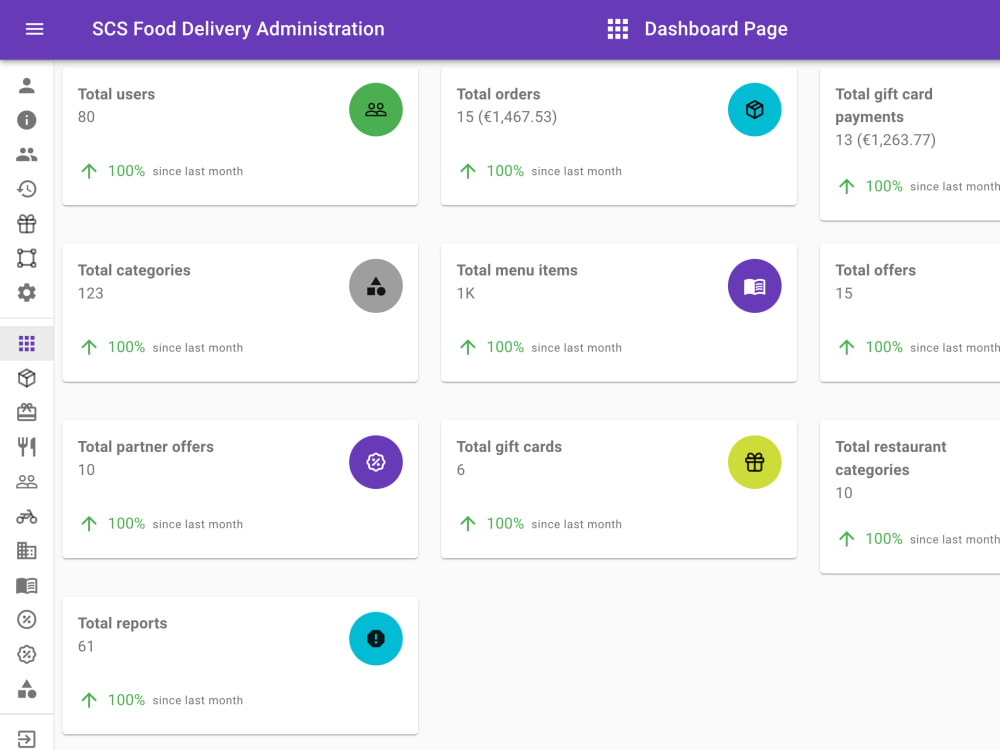Click the cyan alert circle on Total reports card
This screenshot has height=750, width=1000.
(376, 638)
